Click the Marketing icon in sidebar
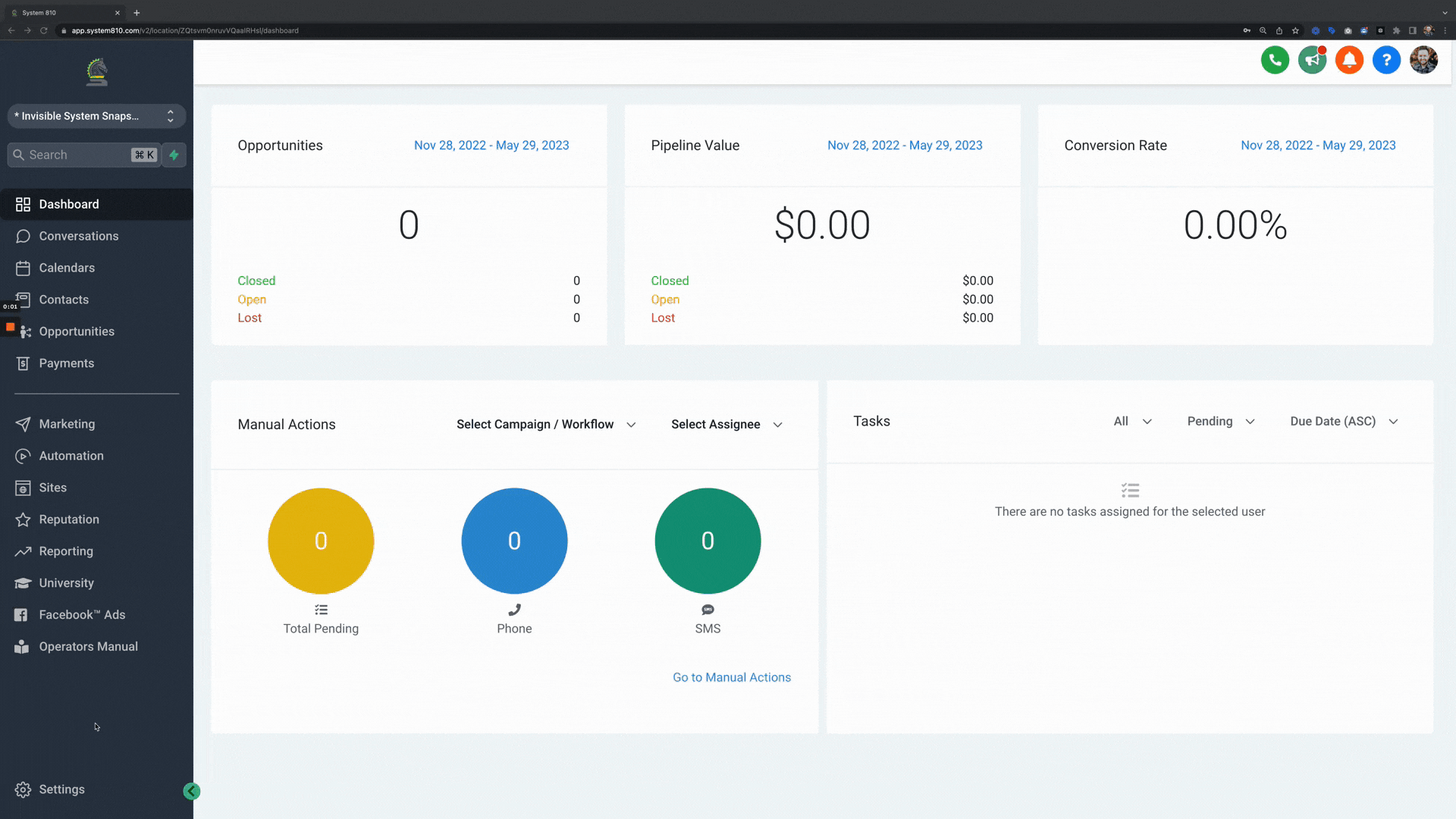Viewport: 1456px width, 819px height. (24, 424)
